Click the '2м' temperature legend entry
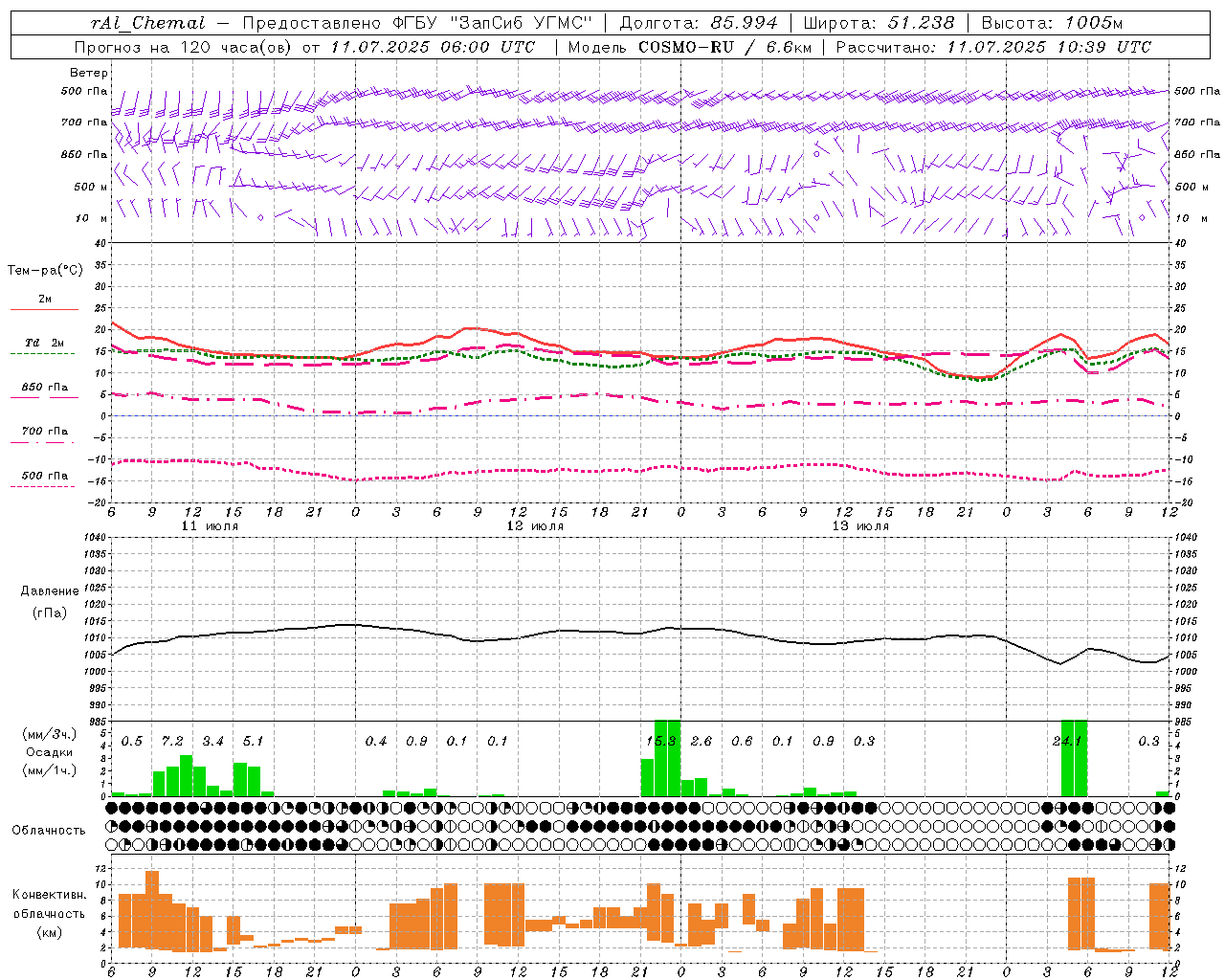The height and width of the screenshot is (980, 1225). click(45, 300)
